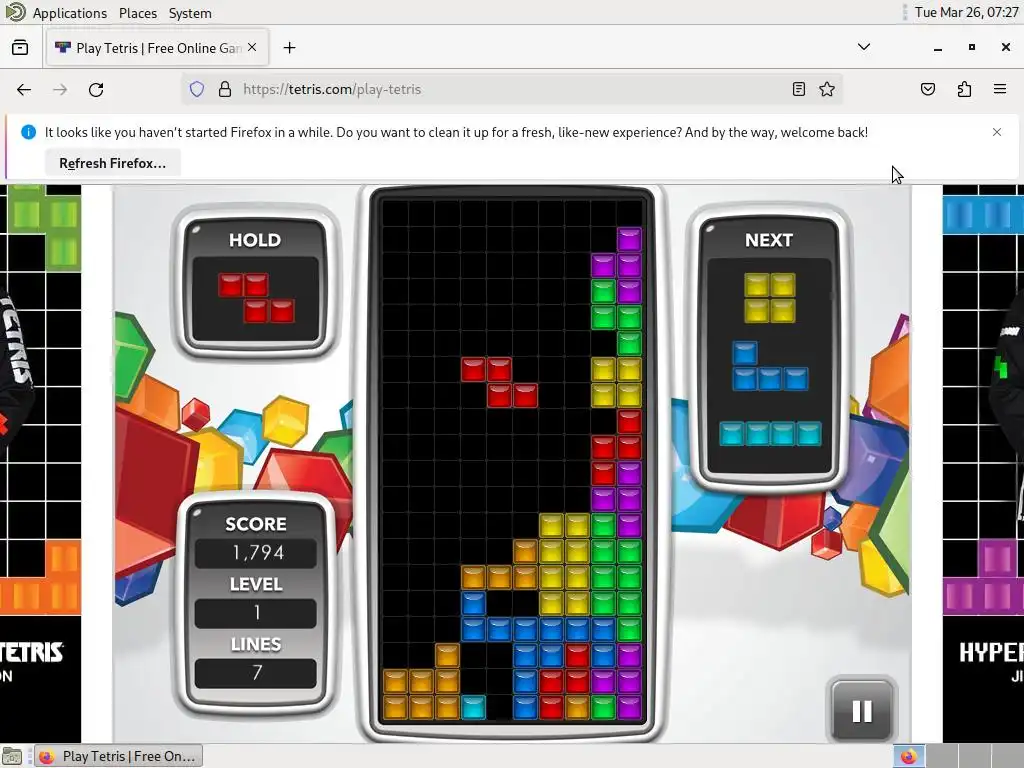Click the LEVEL label
Viewport: 1024px width, 768px height.
(256, 584)
